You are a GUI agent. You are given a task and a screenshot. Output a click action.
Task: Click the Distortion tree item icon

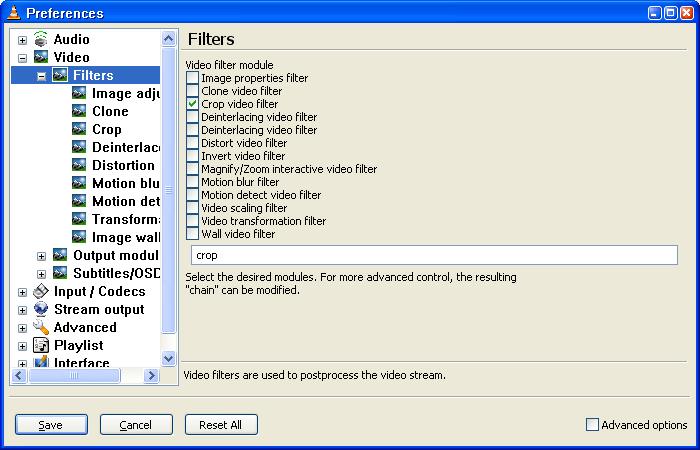tap(79, 165)
